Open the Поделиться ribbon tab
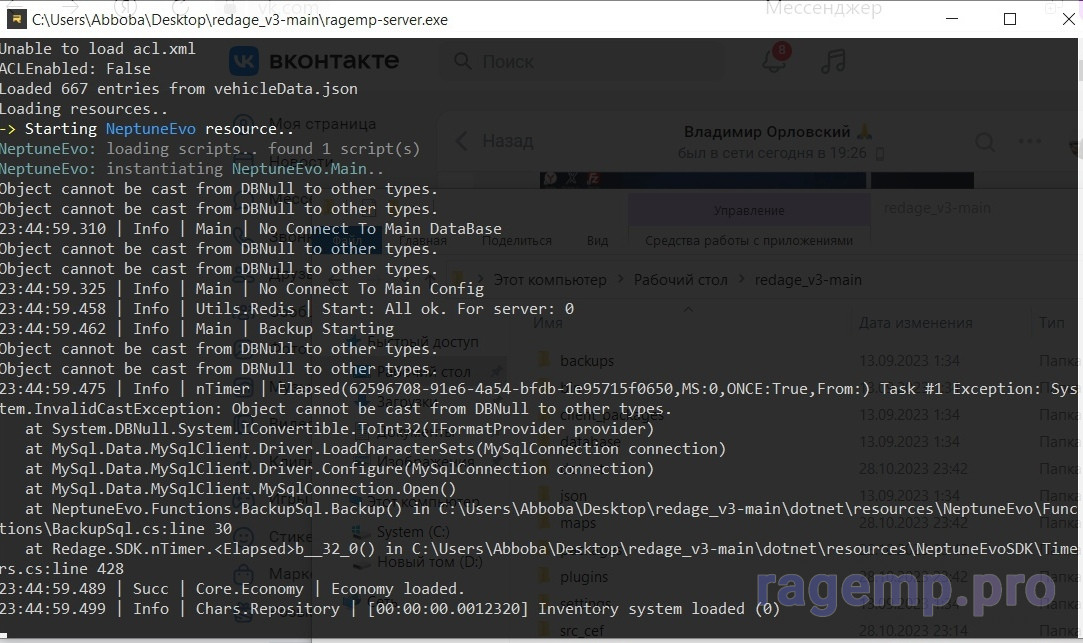1083x643 pixels. point(516,240)
